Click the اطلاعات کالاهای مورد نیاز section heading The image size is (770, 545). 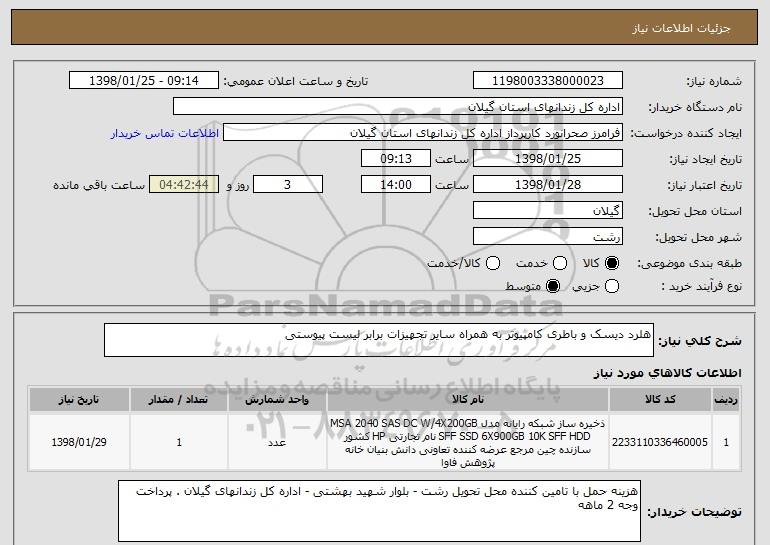pyautogui.click(x=668, y=373)
